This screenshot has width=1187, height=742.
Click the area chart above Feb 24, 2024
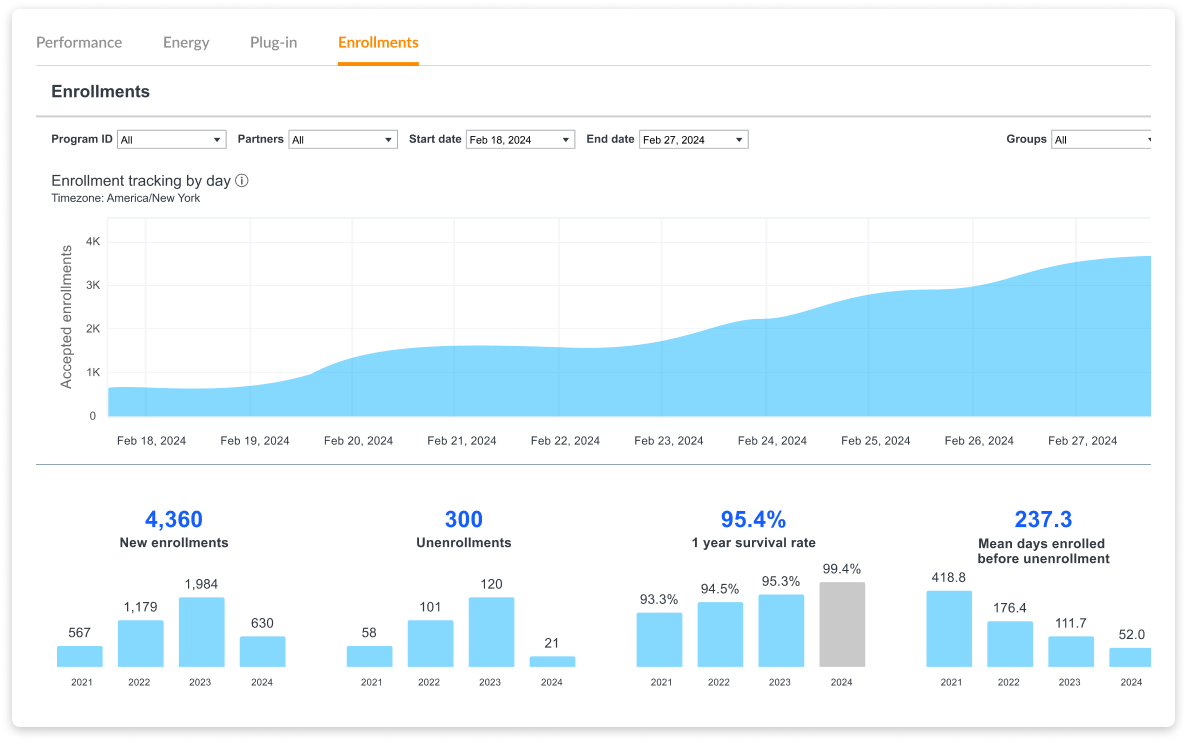click(772, 370)
